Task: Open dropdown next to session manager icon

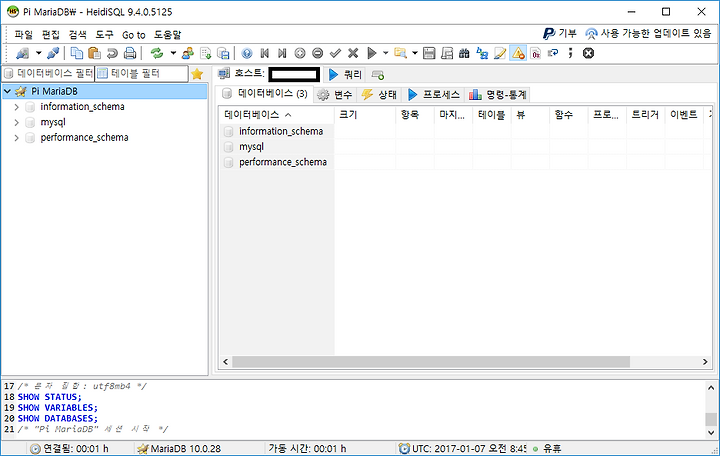Action: [x=39, y=53]
